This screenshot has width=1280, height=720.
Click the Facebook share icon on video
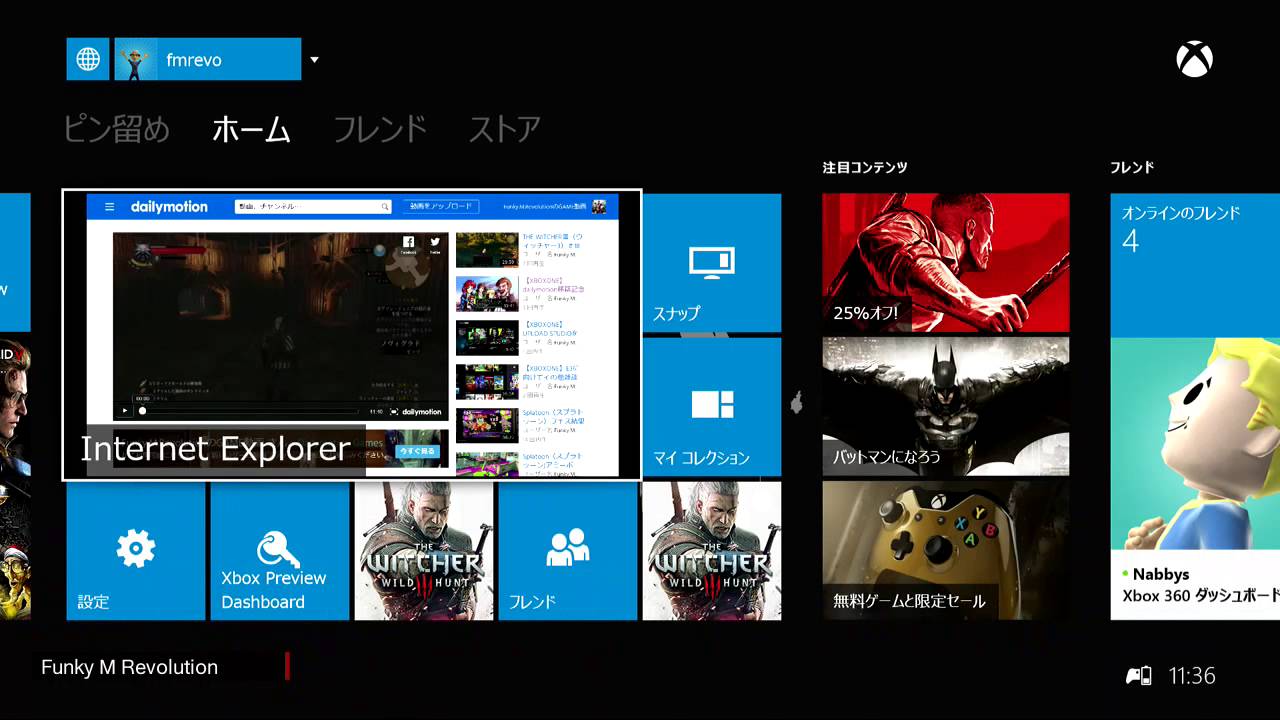pyautogui.click(x=409, y=243)
